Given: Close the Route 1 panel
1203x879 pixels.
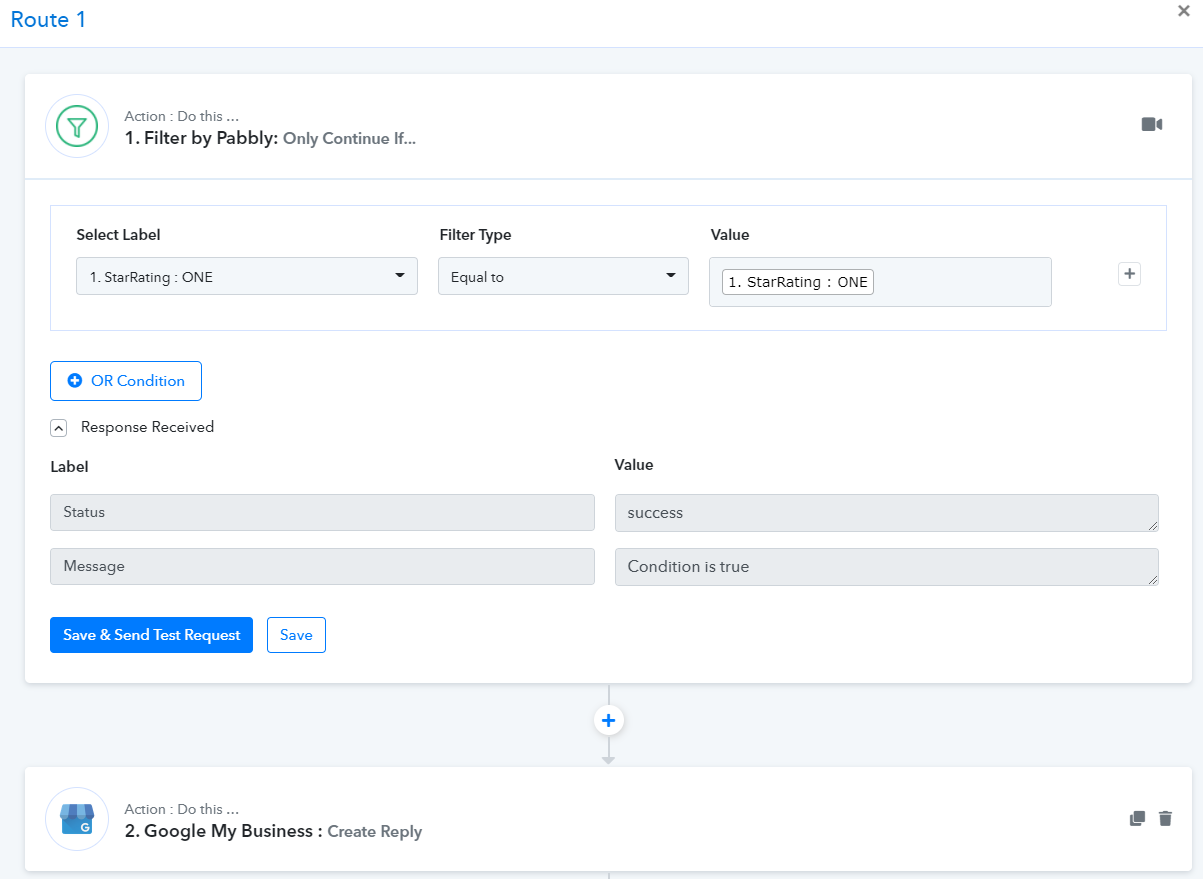Looking at the screenshot, I should coord(1184,11).
